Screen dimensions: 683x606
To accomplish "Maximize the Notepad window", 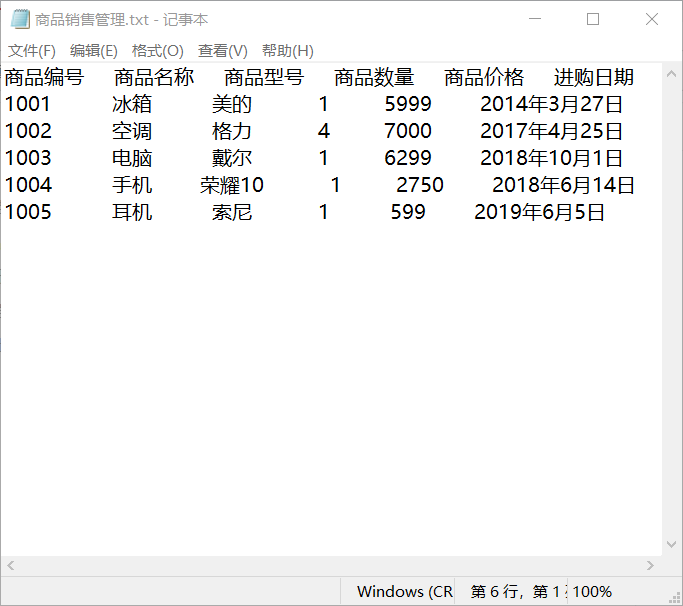I will click(593, 19).
